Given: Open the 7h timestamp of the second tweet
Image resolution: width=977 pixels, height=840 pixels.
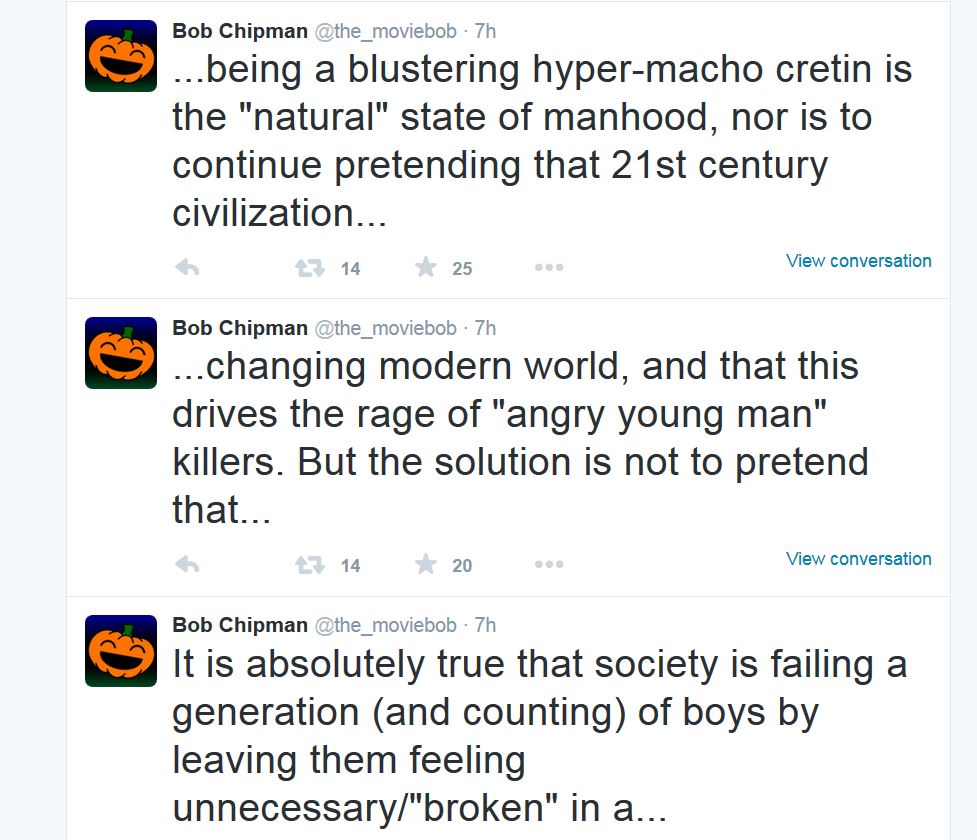Looking at the screenshot, I should [485, 328].
